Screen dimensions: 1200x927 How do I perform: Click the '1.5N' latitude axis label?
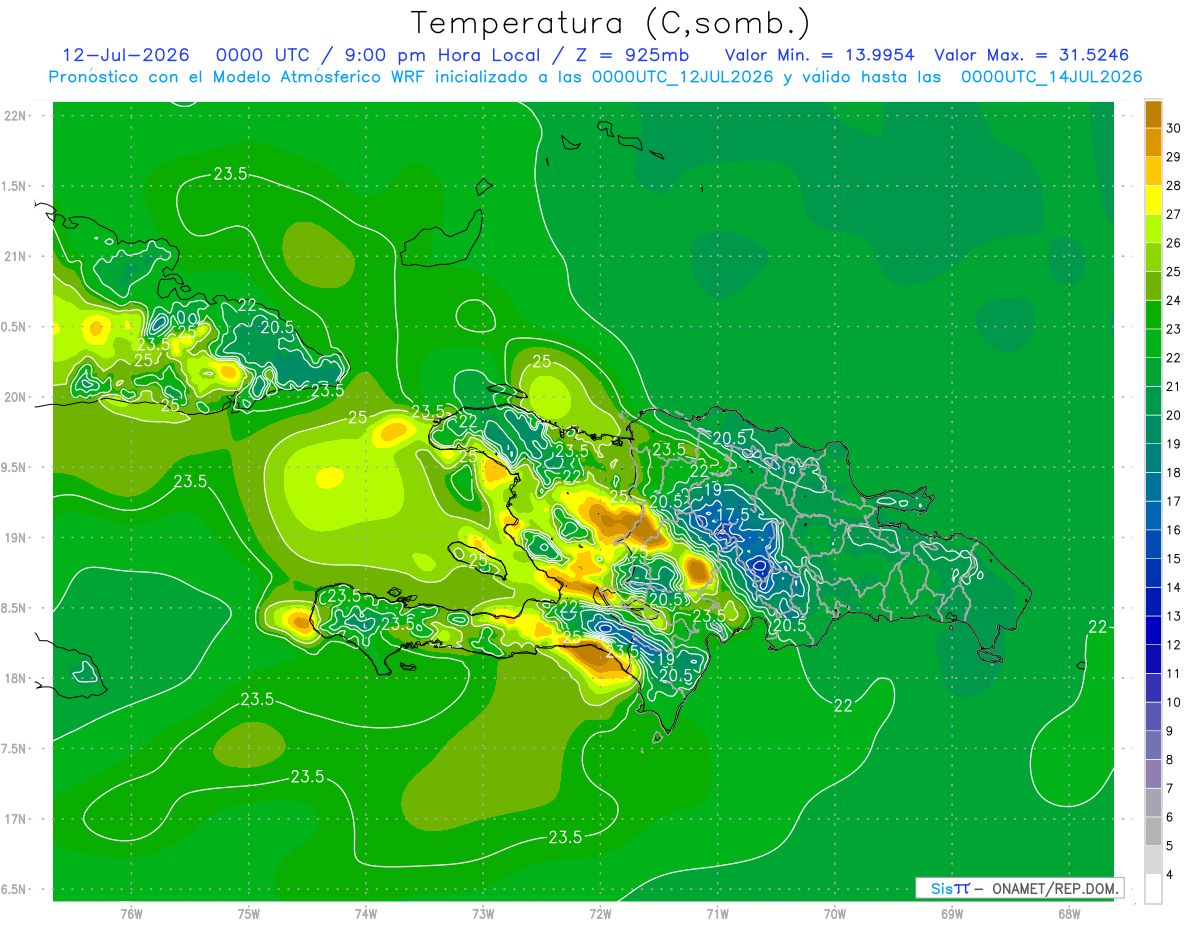(13, 186)
